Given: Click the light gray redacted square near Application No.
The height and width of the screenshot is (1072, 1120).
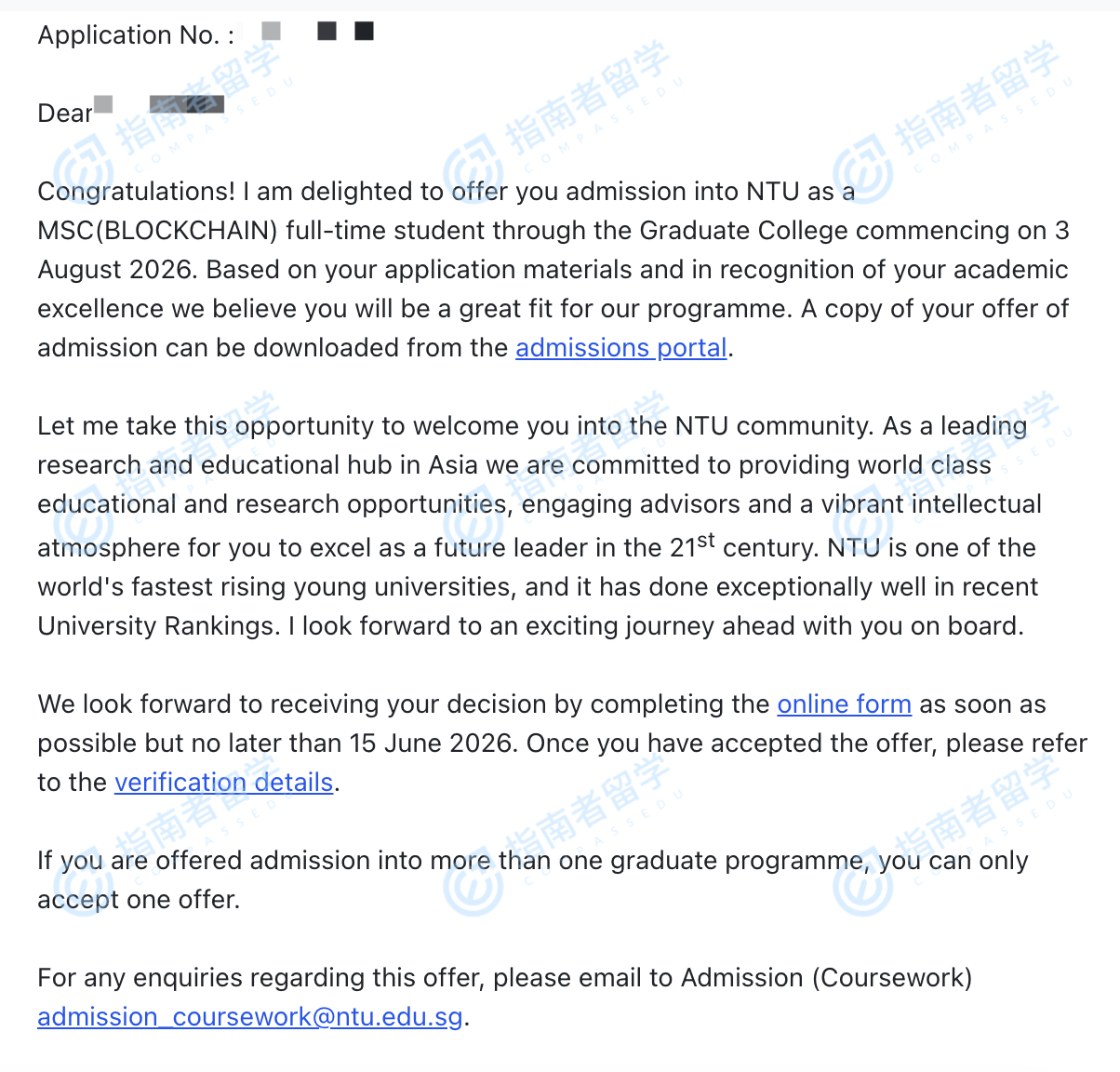Looking at the screenshot, I should (x=271, y=32).
